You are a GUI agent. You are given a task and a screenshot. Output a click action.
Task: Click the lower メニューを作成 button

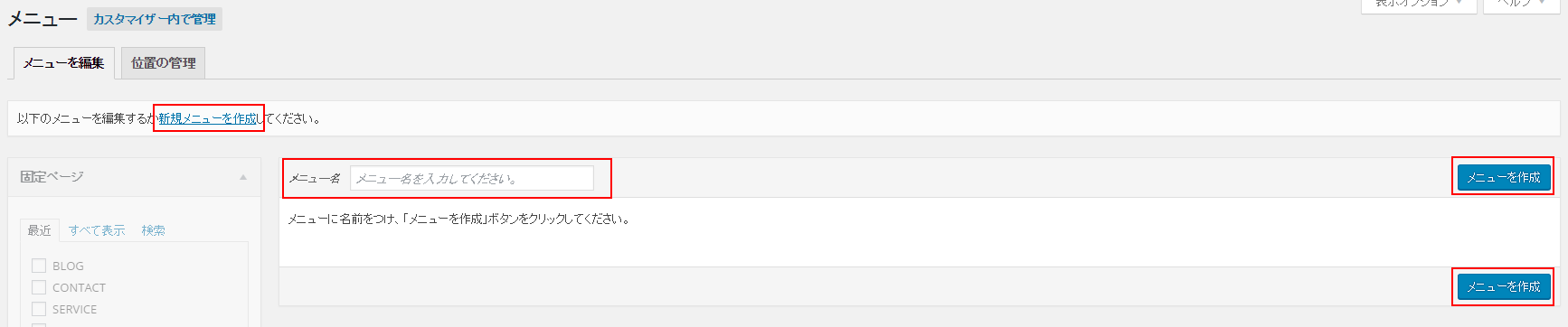(x=1503, y=286)
